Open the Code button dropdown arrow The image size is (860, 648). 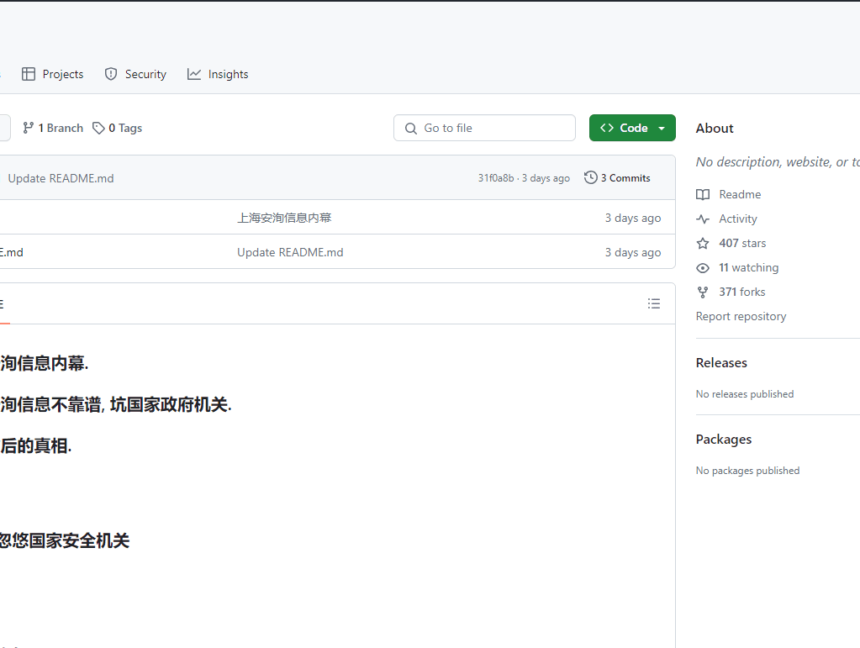(x=661, y=127)
